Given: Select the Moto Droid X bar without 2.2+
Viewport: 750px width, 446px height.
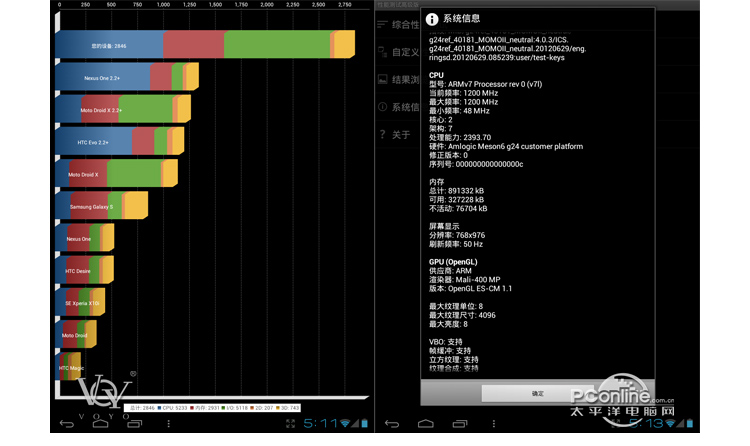Looking at the screenshot, I should (116, 173).
